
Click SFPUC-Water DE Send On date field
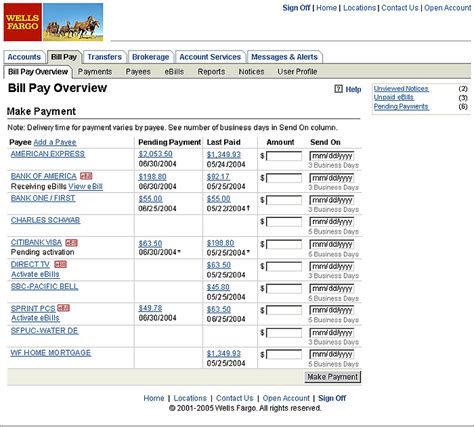click(x=332, y=333)
